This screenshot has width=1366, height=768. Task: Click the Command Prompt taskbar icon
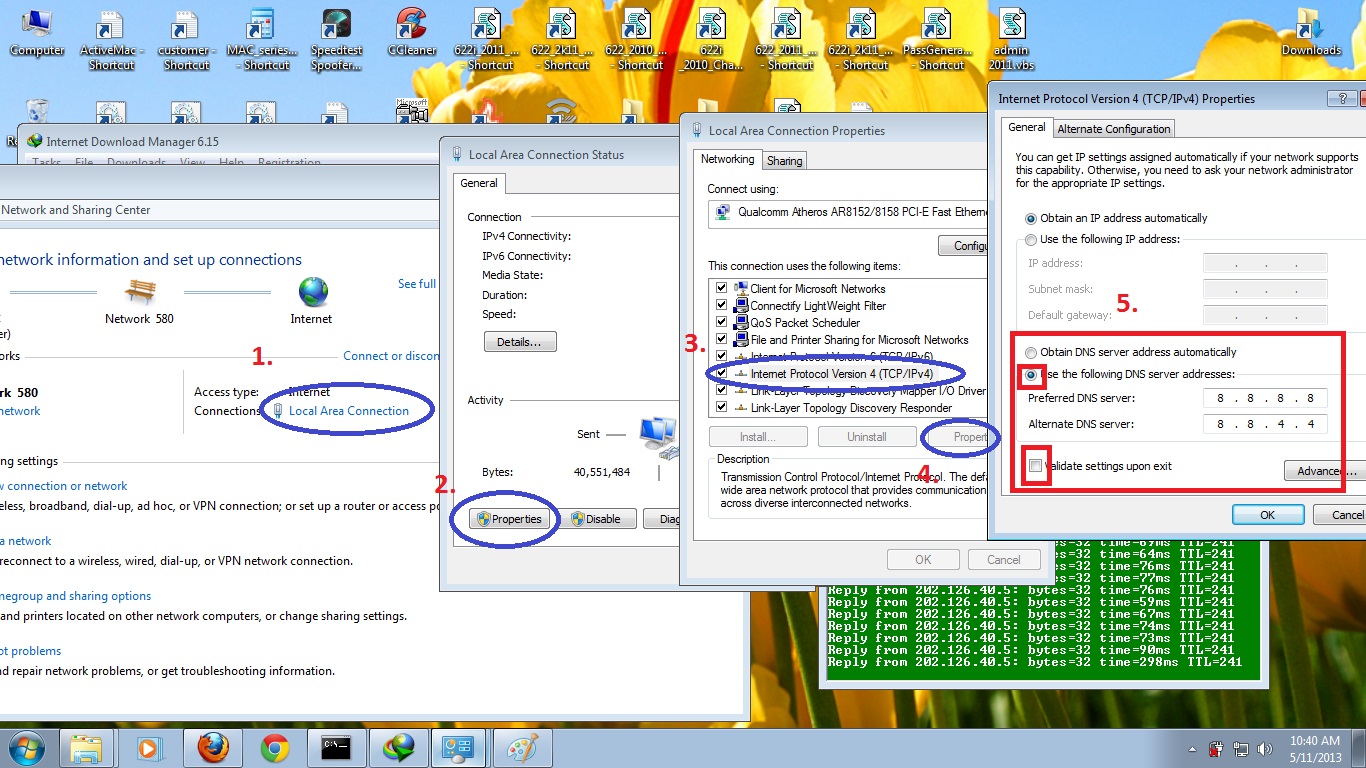336,747
